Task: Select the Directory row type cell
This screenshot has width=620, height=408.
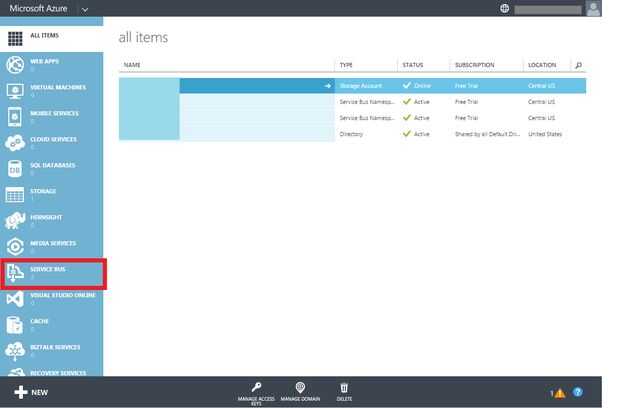Action: point(351,134)
